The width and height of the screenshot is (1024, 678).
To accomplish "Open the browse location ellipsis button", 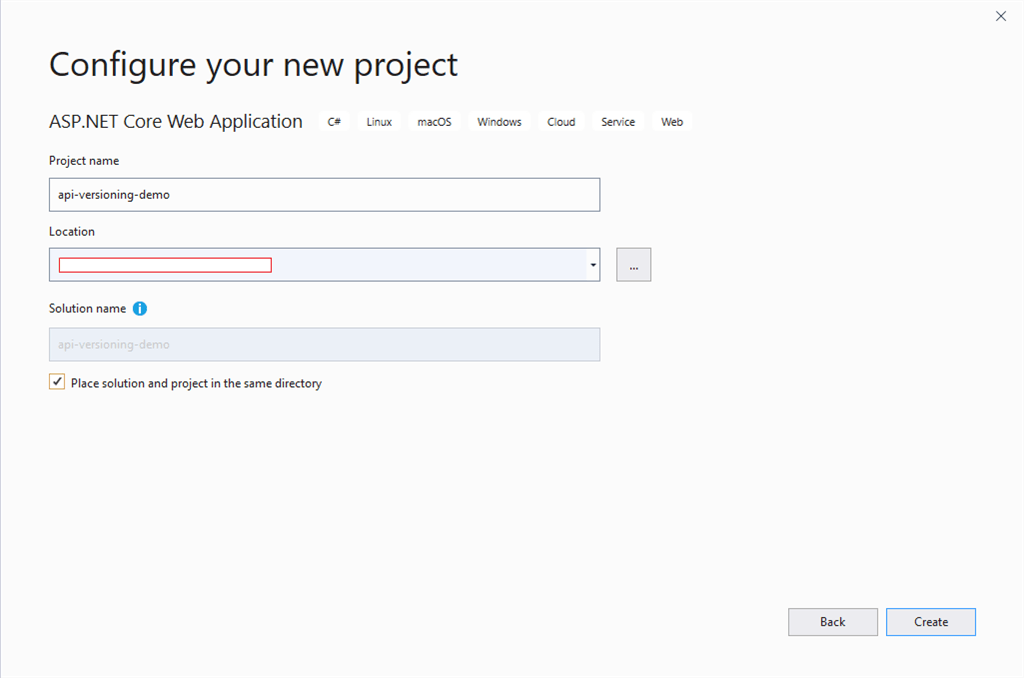I will 633,265.
